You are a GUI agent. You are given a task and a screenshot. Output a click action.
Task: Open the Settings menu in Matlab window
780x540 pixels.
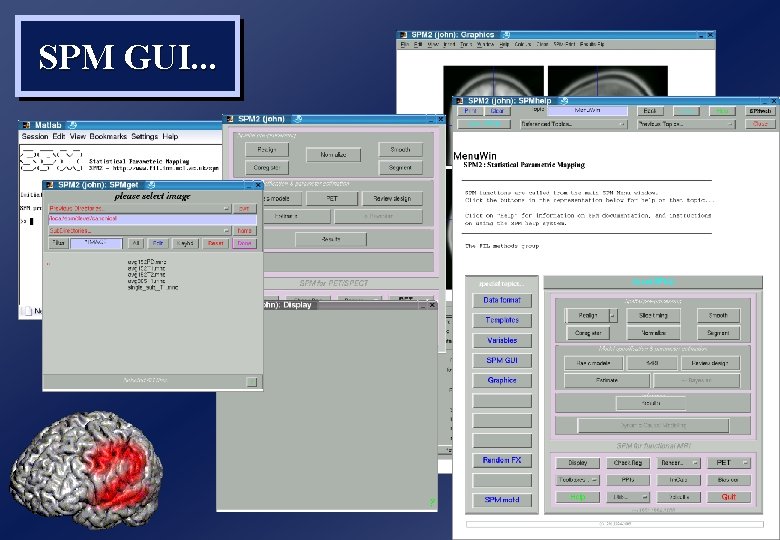(x=144, y=136)
